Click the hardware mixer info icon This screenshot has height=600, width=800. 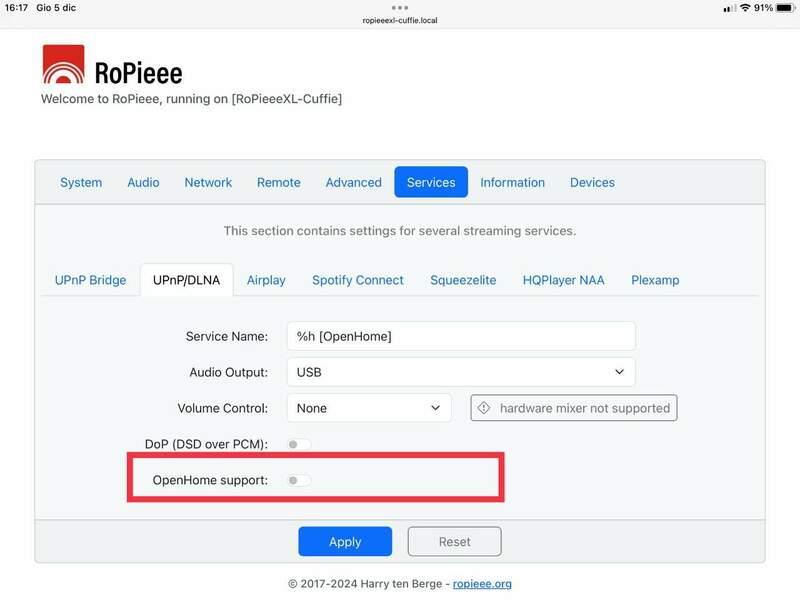484,408
